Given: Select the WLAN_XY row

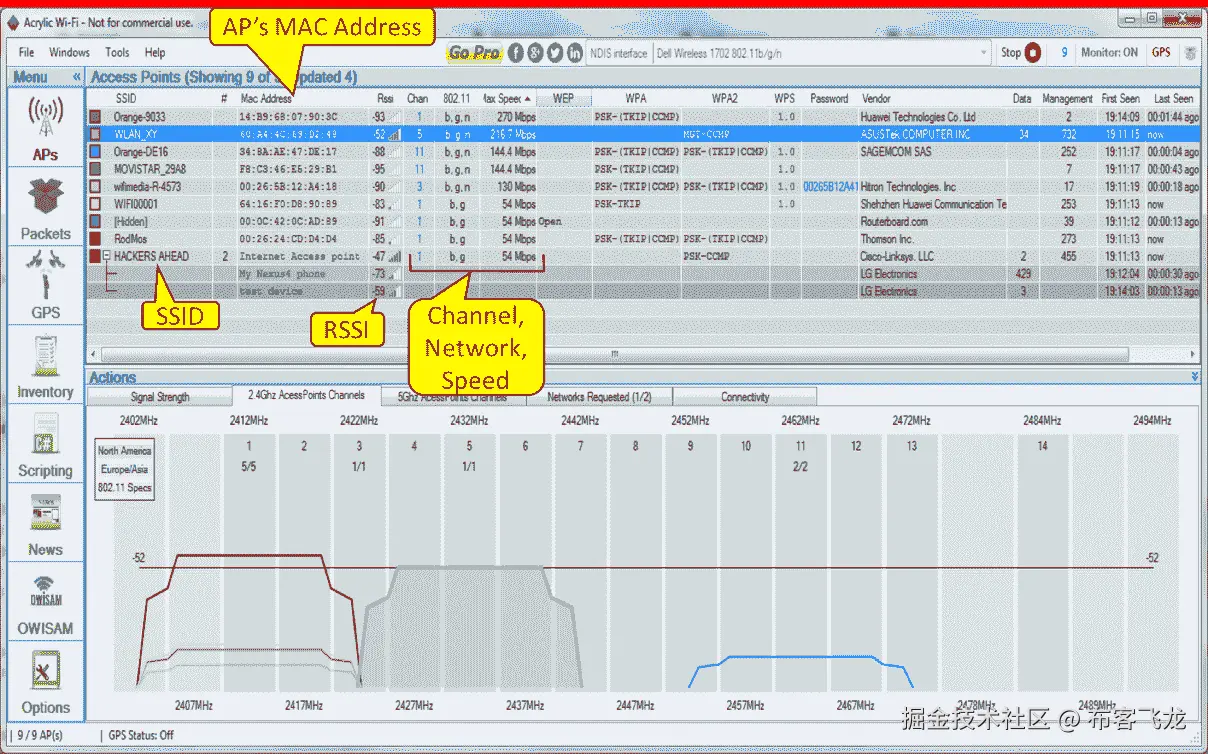Looking at the screenshot, I should [x=643, y=134].
